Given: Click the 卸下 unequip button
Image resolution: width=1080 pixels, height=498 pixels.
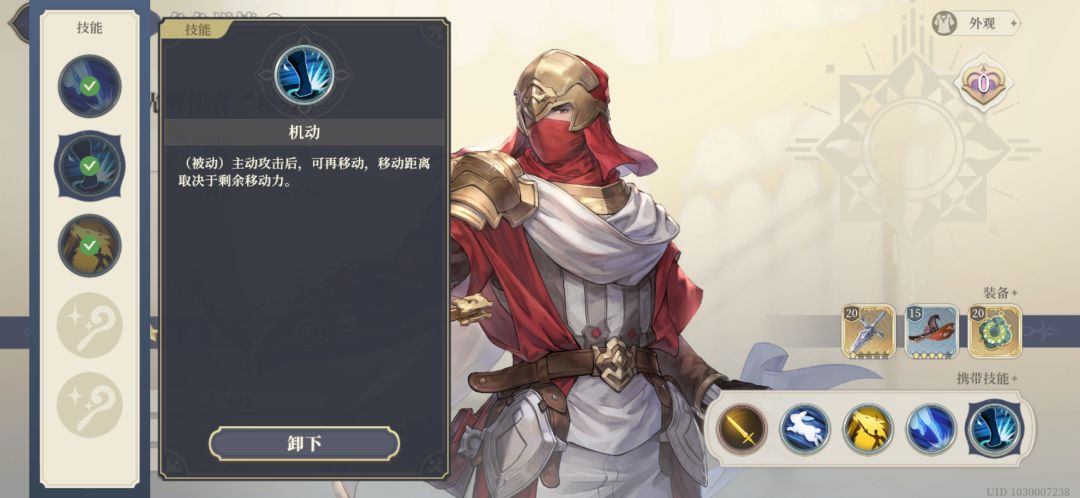Looking at the screenshot, I should pos(304,444).
